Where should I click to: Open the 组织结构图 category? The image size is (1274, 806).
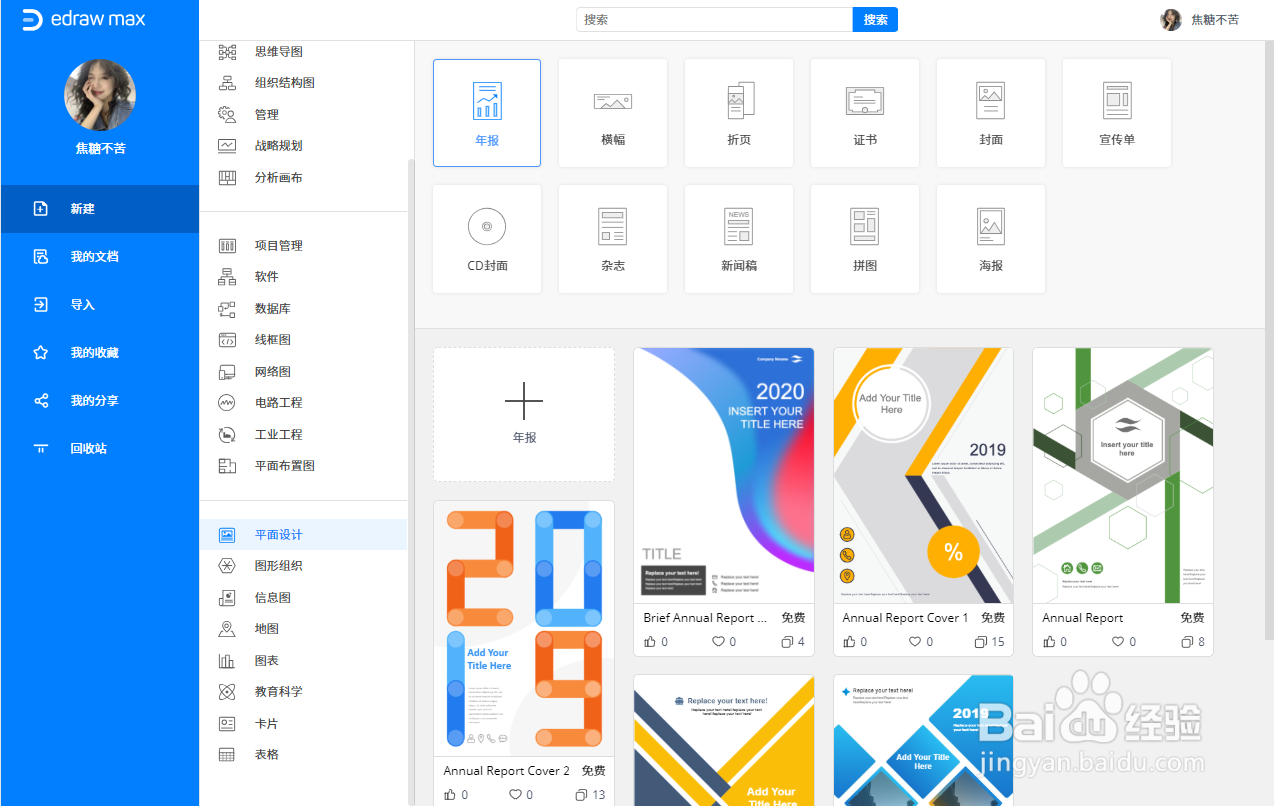tap(228, 82)
